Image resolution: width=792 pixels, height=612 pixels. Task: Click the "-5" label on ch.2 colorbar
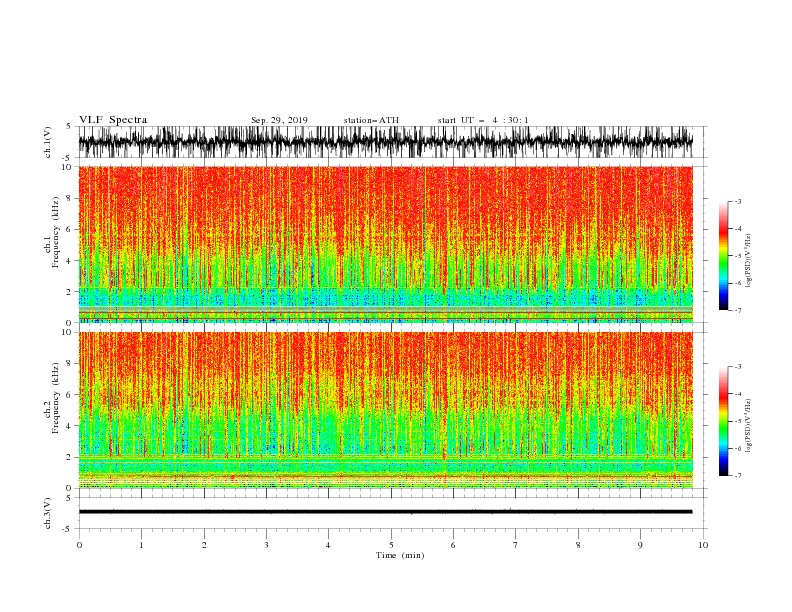point(738,421)
